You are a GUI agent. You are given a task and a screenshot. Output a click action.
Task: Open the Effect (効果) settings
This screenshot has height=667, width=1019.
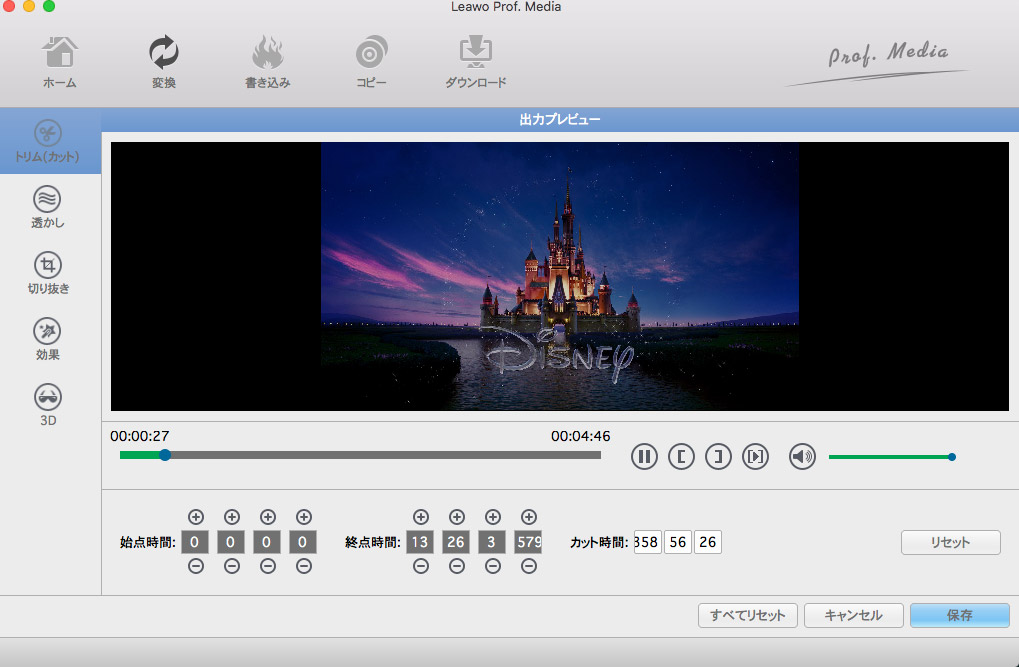point(48,339)
